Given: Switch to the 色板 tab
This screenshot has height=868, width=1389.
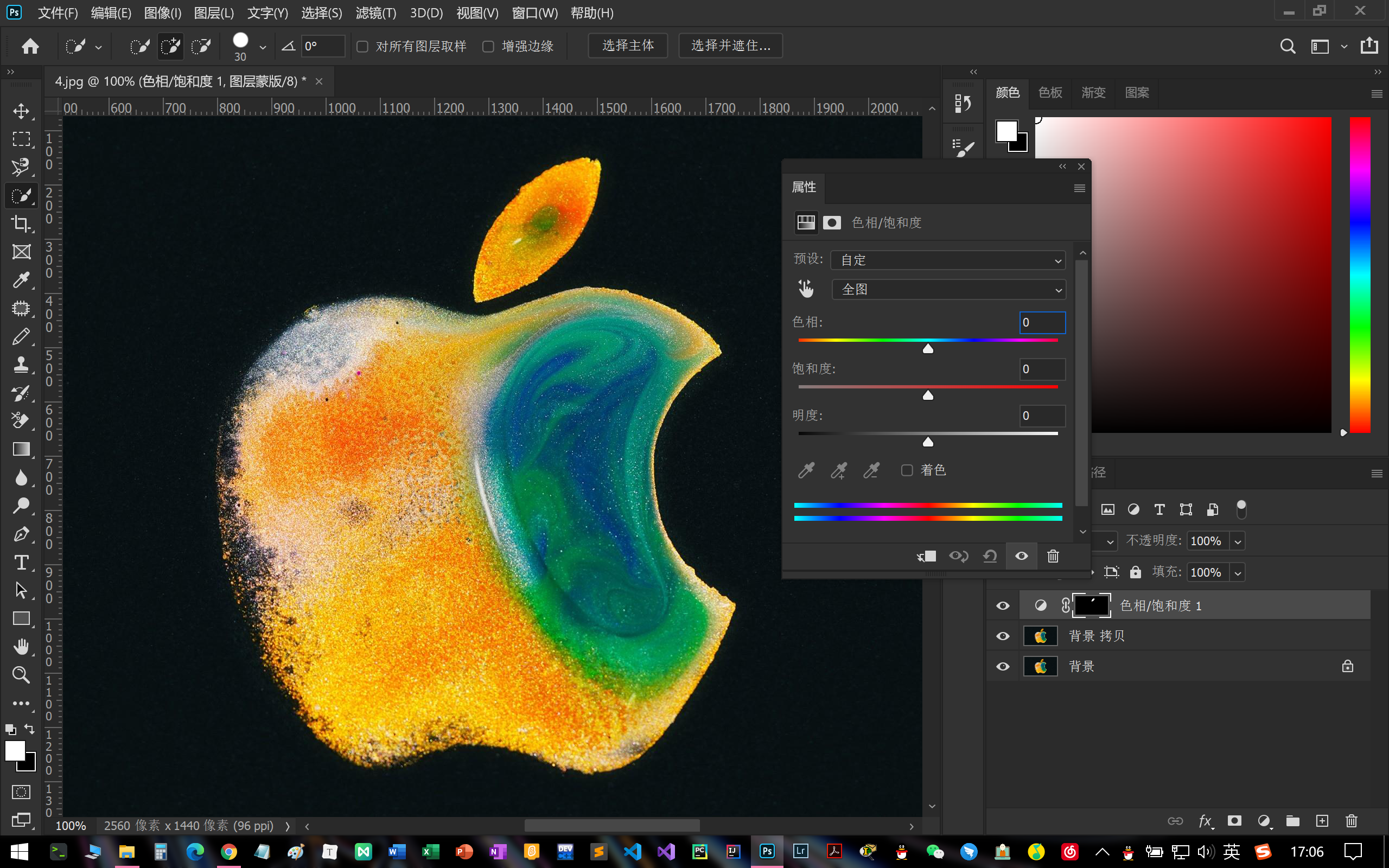Looking at the screenshot, I should pos(1050,92).
